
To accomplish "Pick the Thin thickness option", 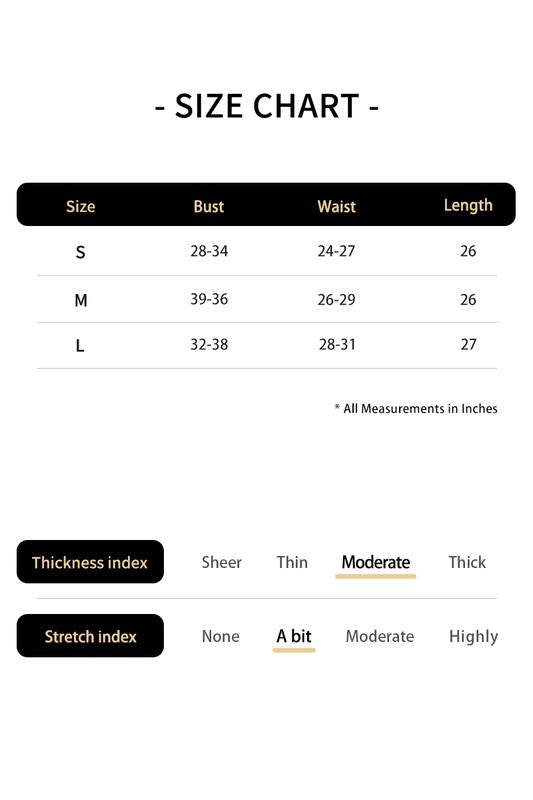I will coord(292,562).
